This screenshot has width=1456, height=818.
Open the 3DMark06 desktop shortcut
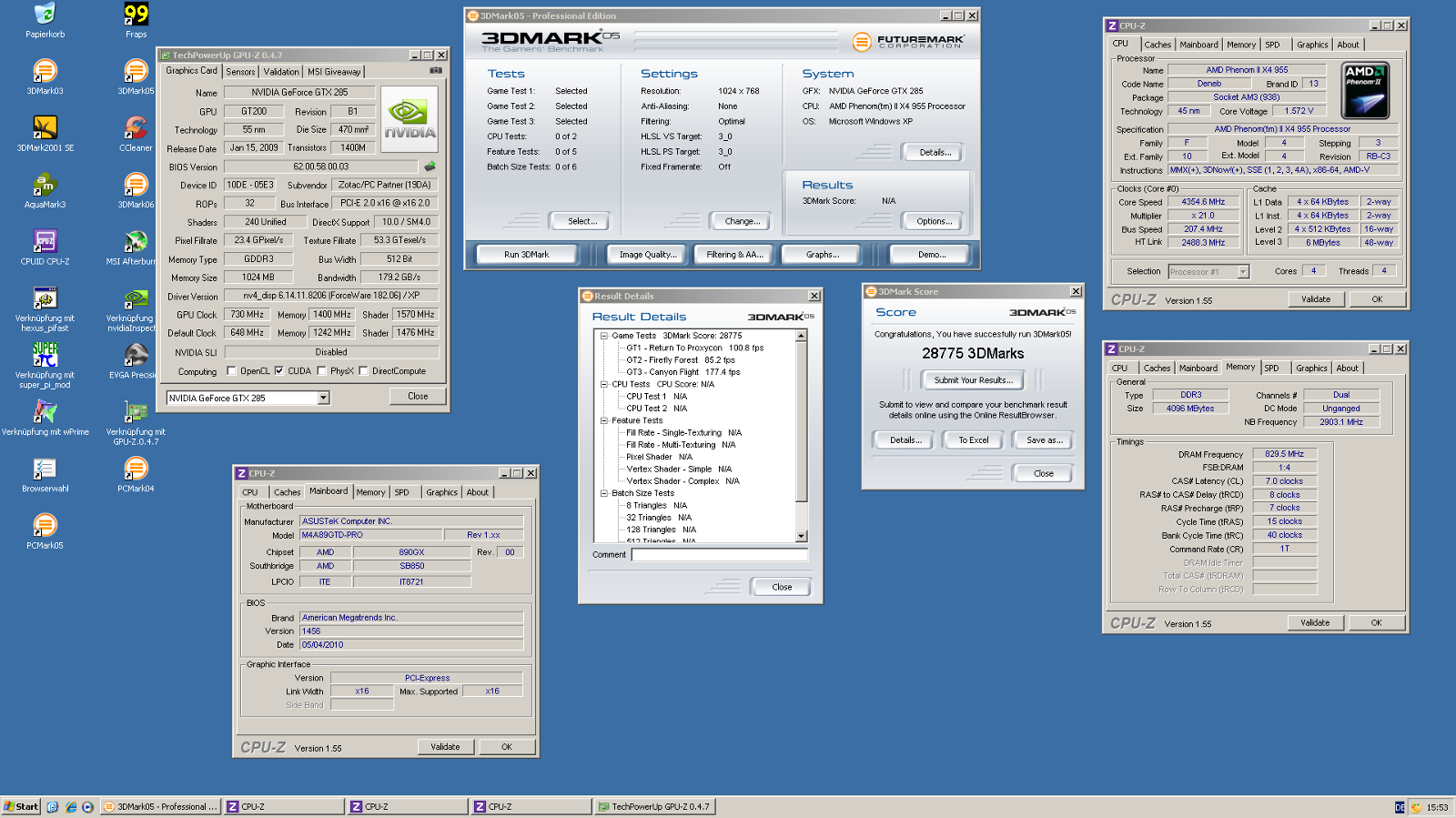(x=136, y=185)
